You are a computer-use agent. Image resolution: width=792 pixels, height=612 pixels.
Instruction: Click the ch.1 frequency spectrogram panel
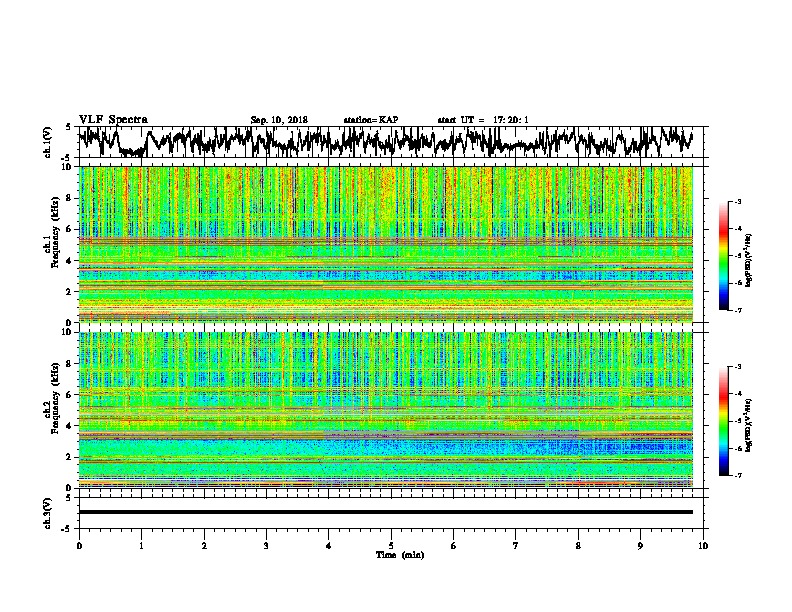pyautogui.click(x=385, y=244)
